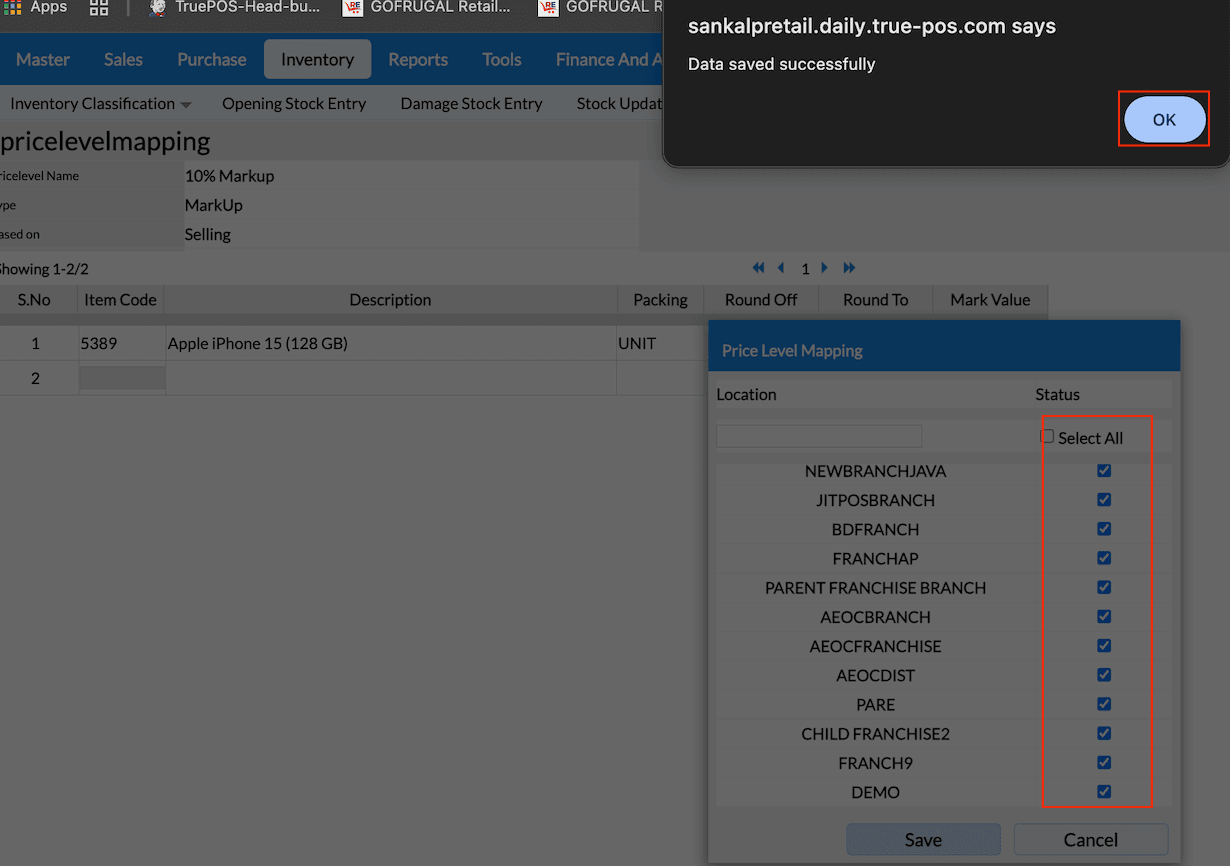
Task: Uncheck PARE location checkbox
Action: point(1104,703)
